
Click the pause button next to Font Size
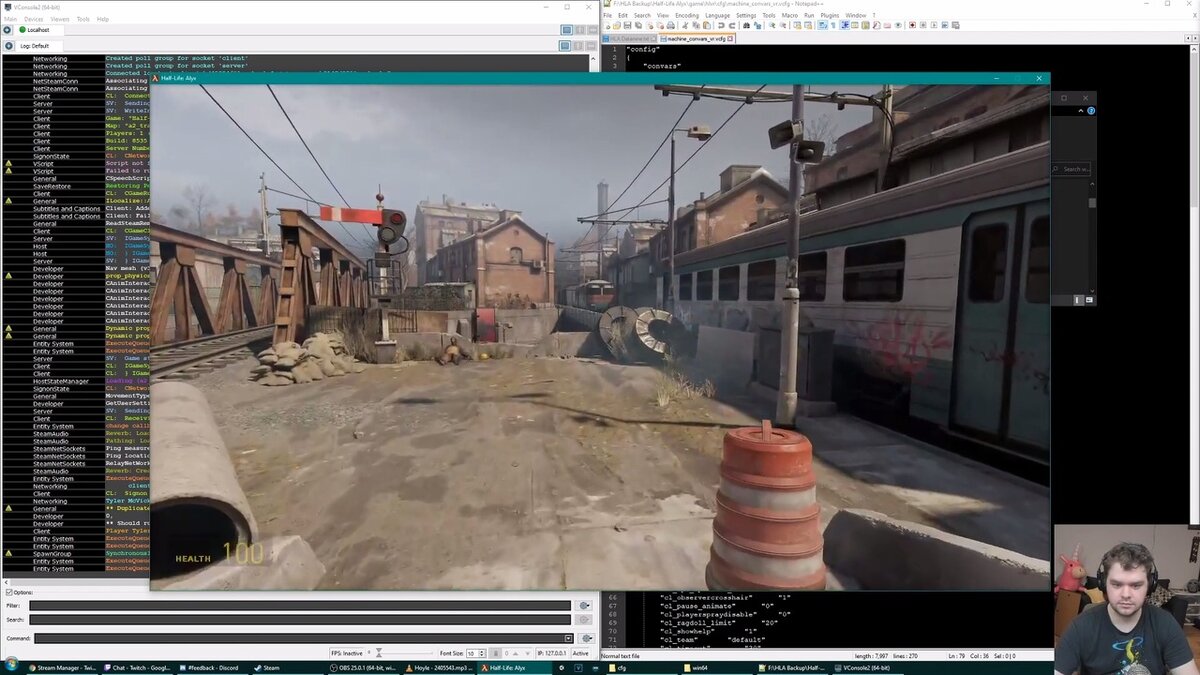tap(495, 653)
